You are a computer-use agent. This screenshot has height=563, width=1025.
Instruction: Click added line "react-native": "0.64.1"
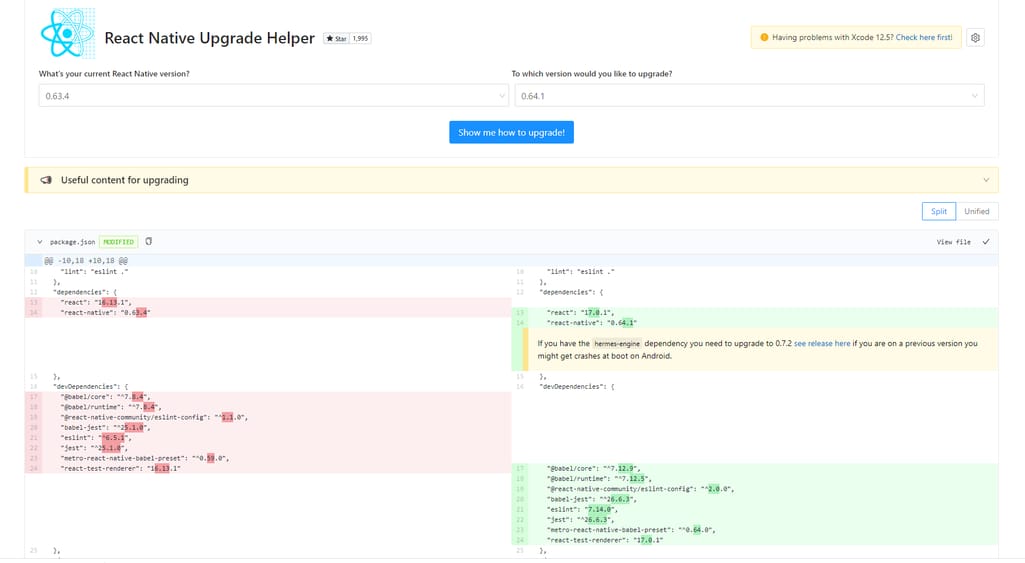pos(754,323)
